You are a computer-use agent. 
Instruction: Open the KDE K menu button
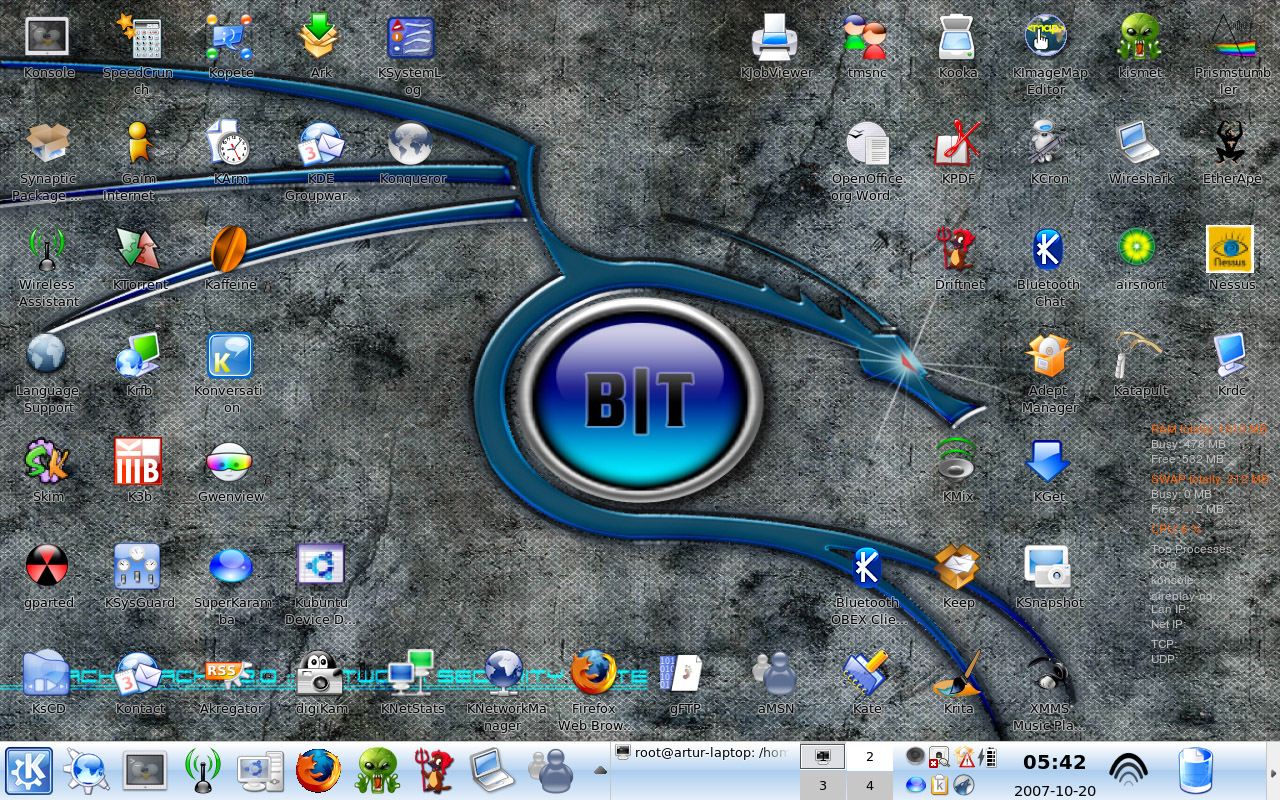click(x=29, y=771)
